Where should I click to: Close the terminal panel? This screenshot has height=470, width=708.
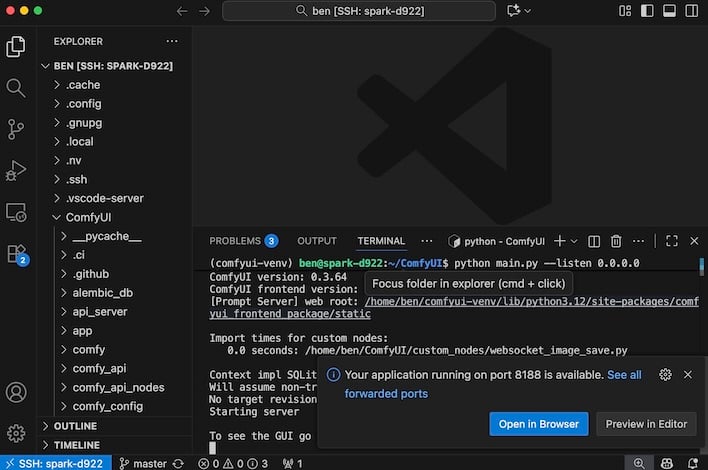[x=694, y=241]
